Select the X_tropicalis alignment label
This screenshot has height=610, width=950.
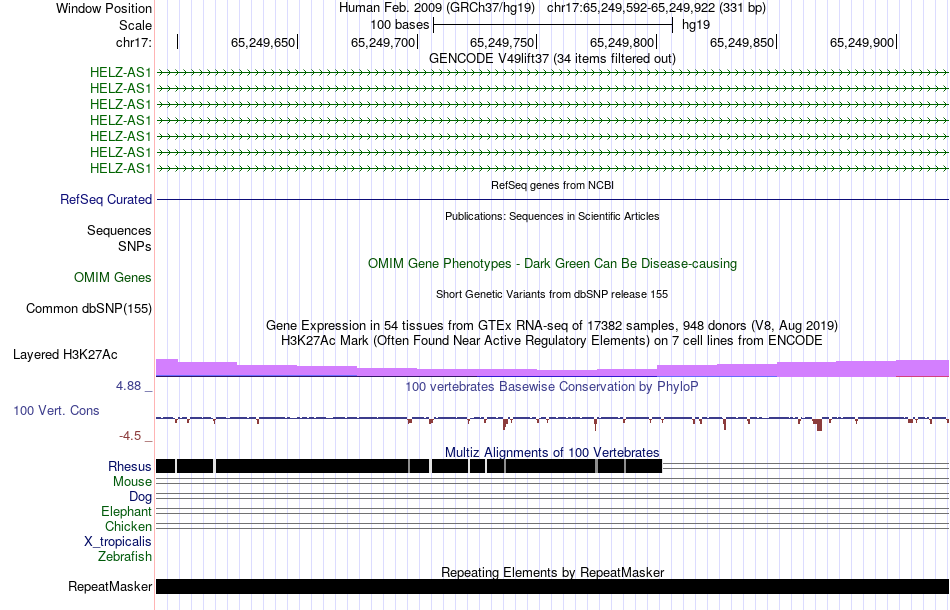tap(118, 542)
